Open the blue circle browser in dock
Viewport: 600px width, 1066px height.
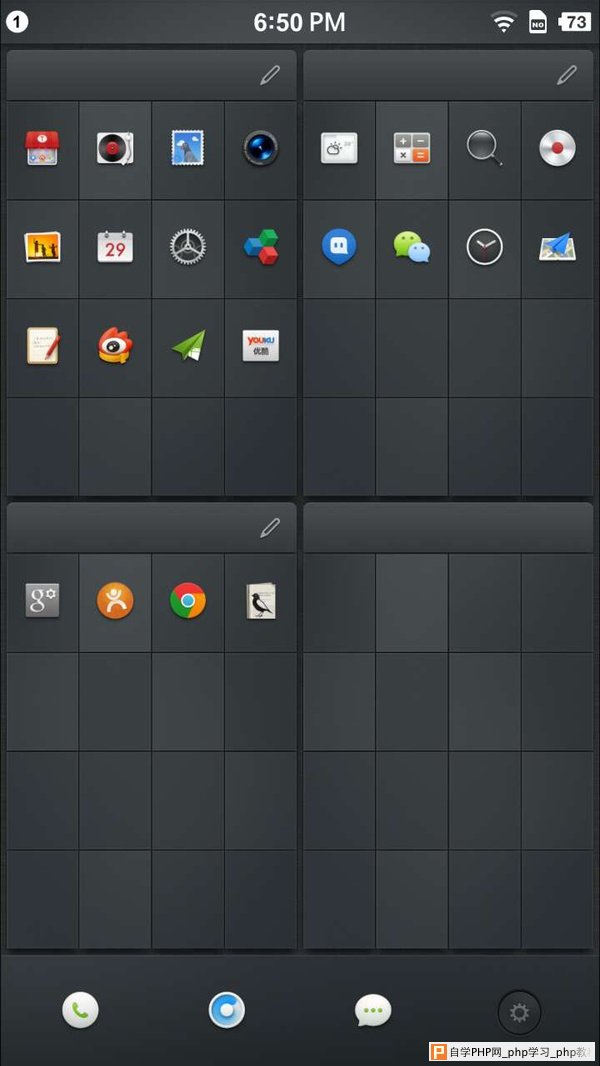click(226, 1010)
